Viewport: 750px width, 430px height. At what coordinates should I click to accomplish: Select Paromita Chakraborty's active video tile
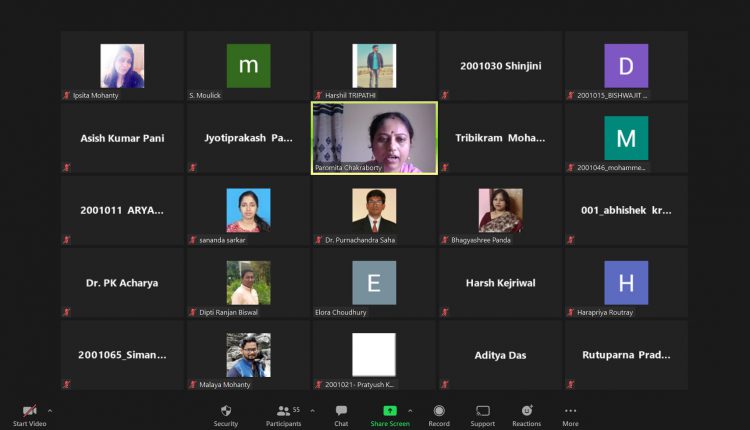[374, 138]
